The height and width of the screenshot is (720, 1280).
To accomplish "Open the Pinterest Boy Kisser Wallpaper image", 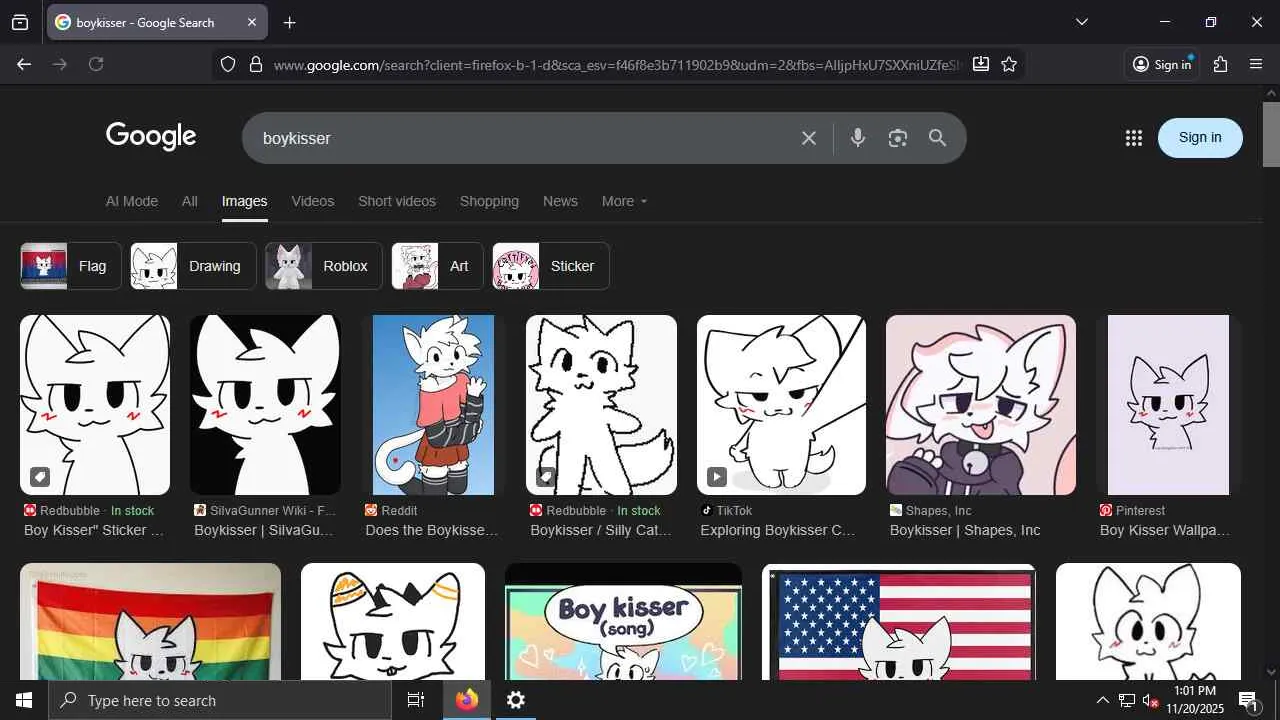I will pyautogui.click(x=1168, y=405).
